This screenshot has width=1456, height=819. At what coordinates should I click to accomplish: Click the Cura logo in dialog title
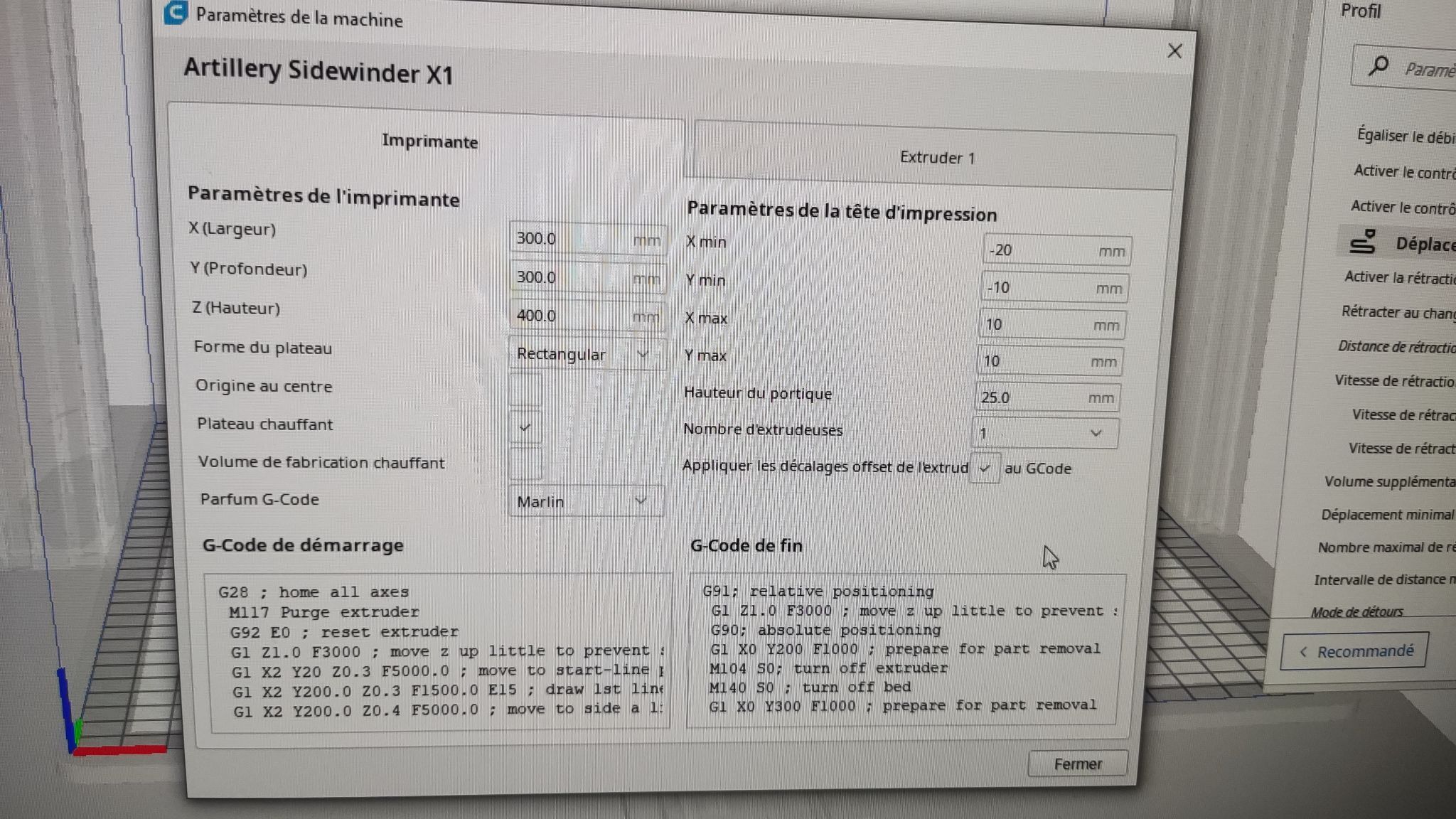click(175, 12)
